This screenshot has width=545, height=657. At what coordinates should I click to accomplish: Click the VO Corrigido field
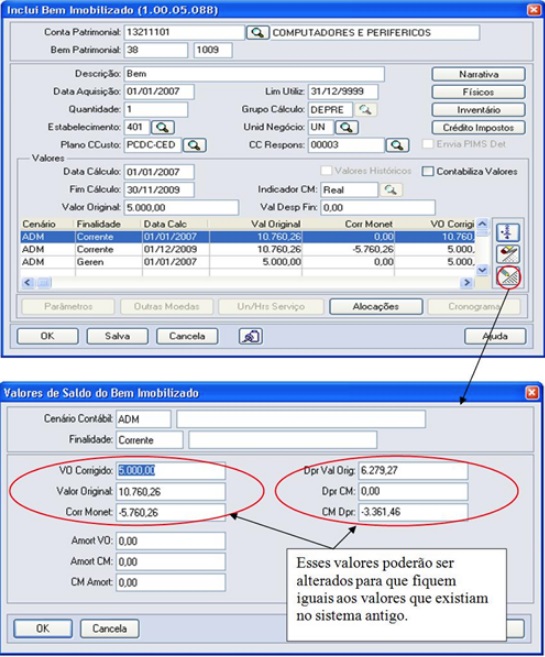pos(170,471)
